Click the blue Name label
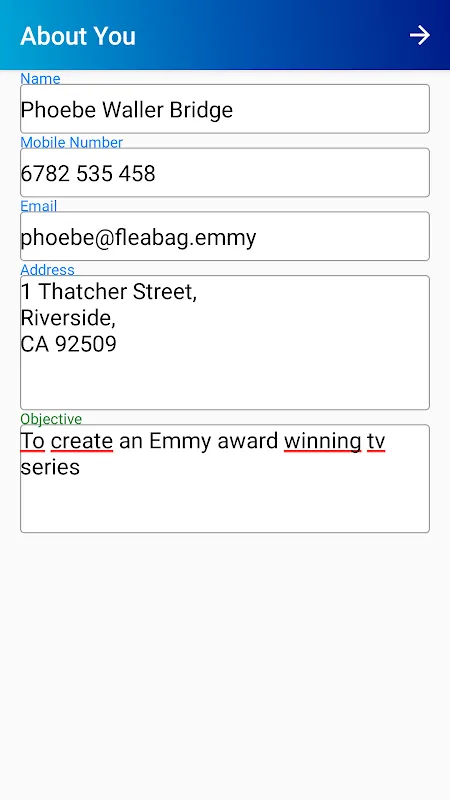The image size is (450, 800). (x=40, y=78)
